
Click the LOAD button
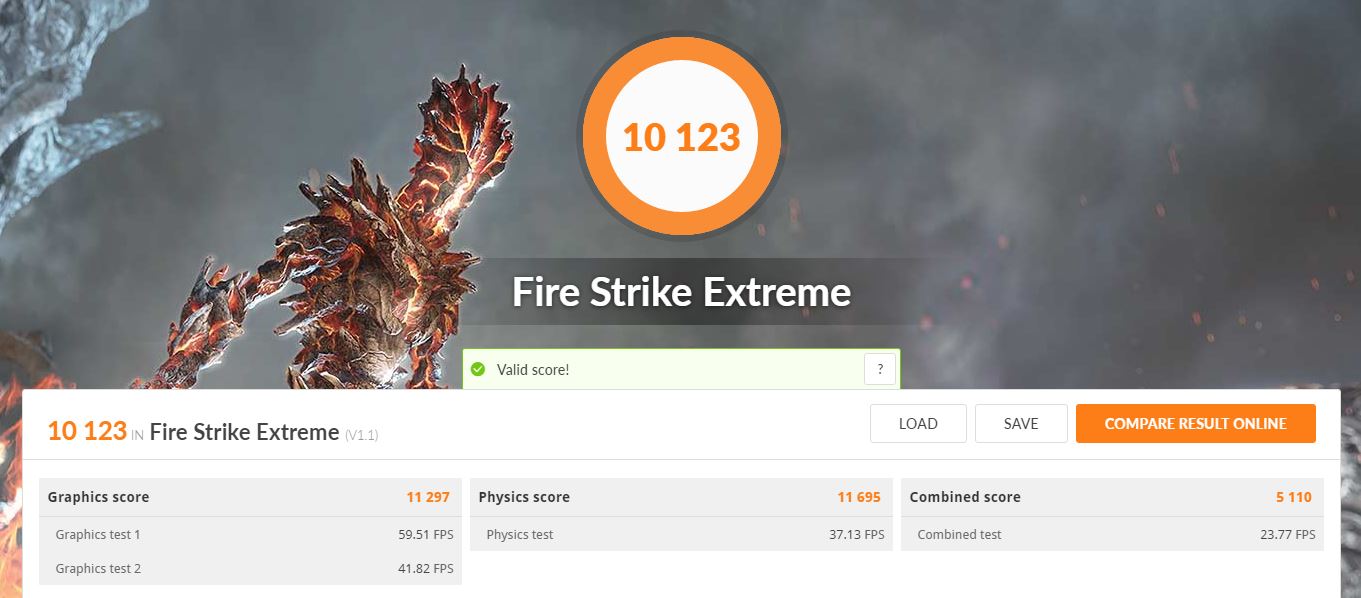[918, 423]
